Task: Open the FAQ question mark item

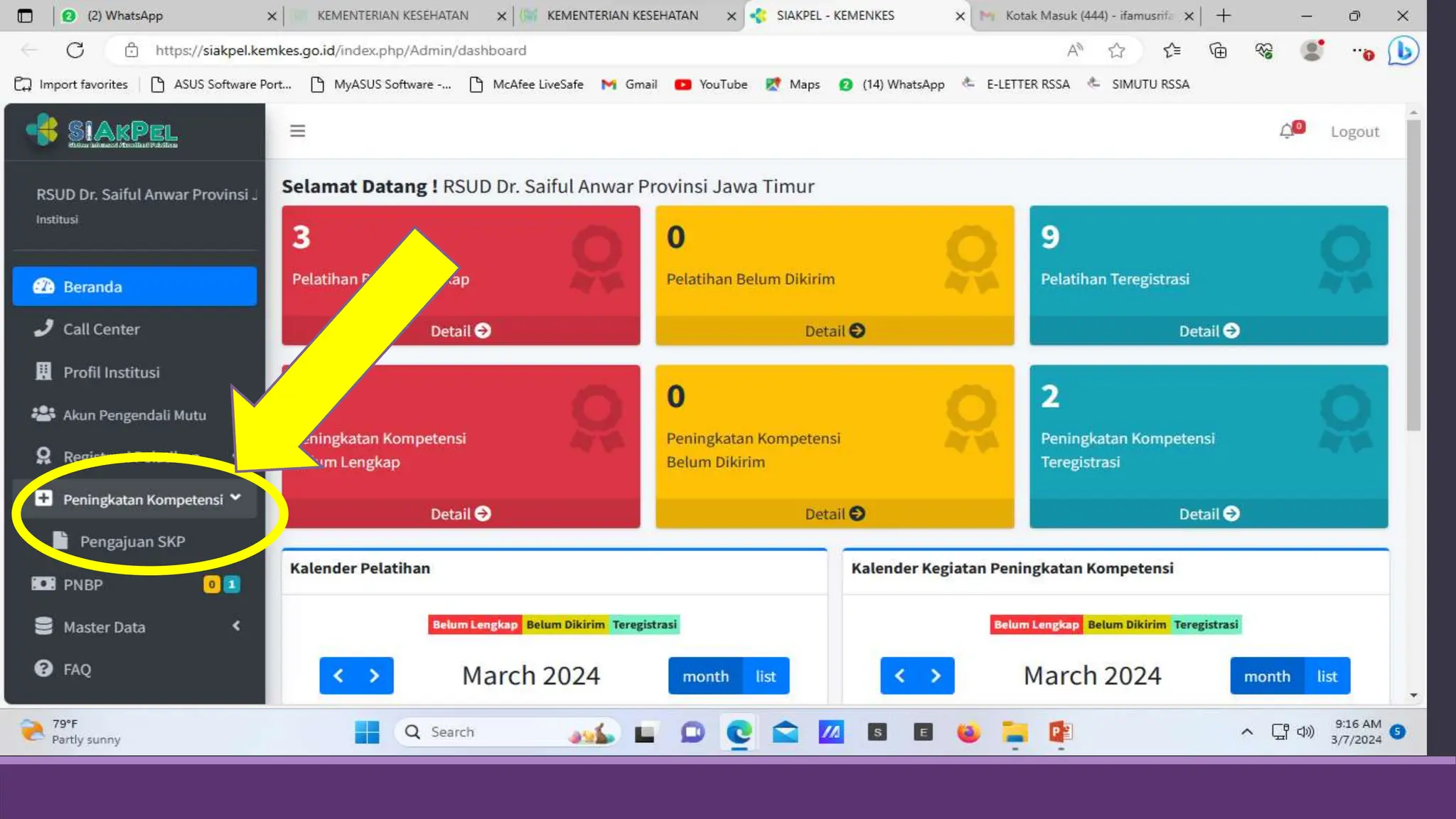Action: click(77, 669)
